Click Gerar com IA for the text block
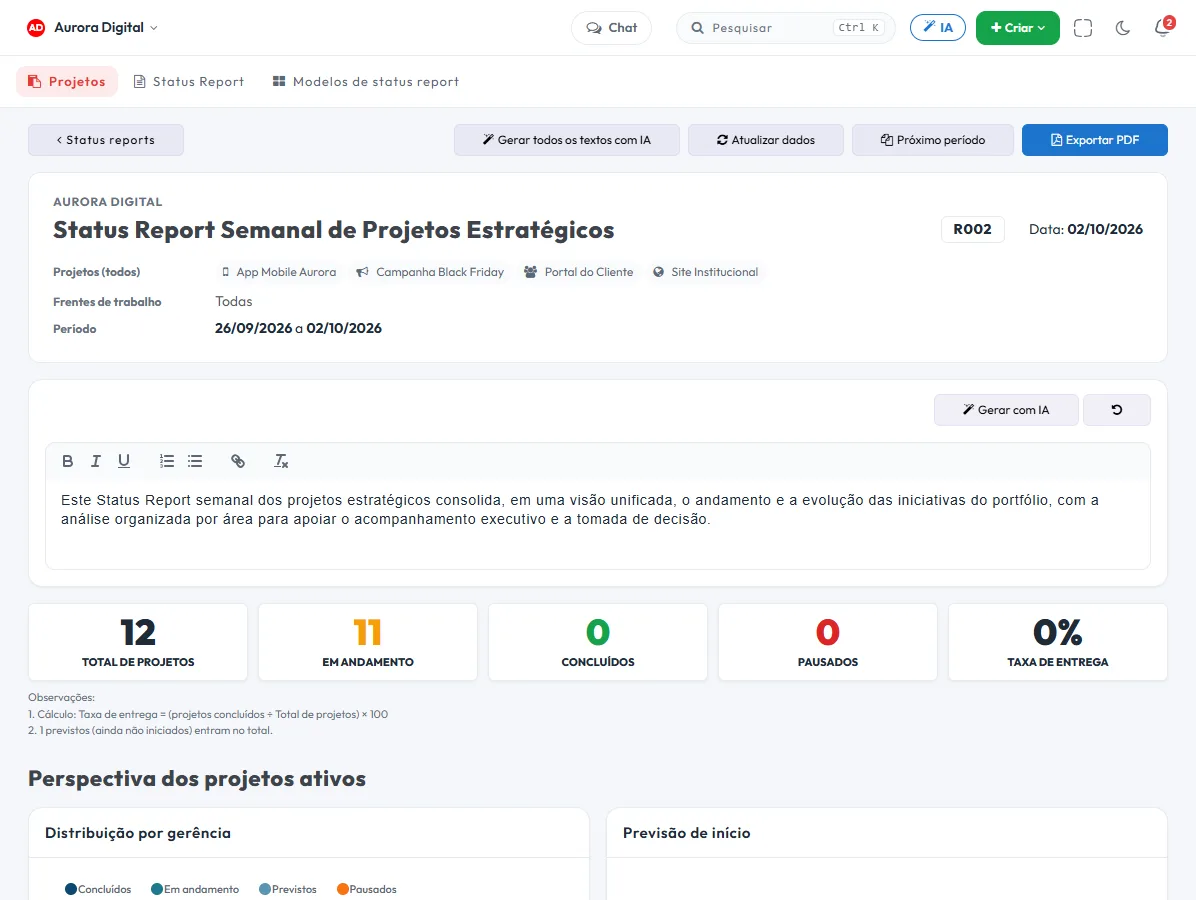 1006,410
